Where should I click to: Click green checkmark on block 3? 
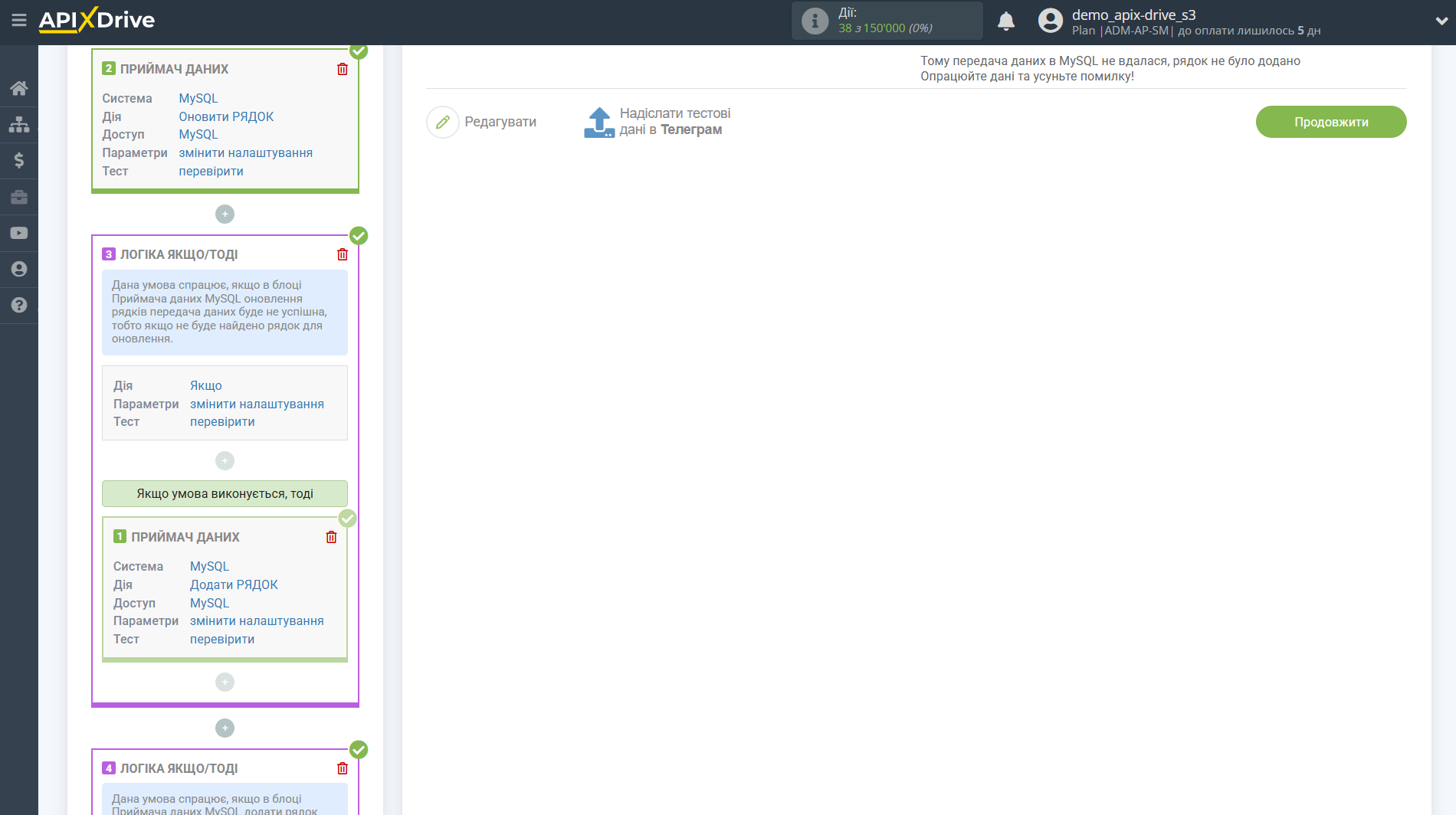(x=359, y=235)
